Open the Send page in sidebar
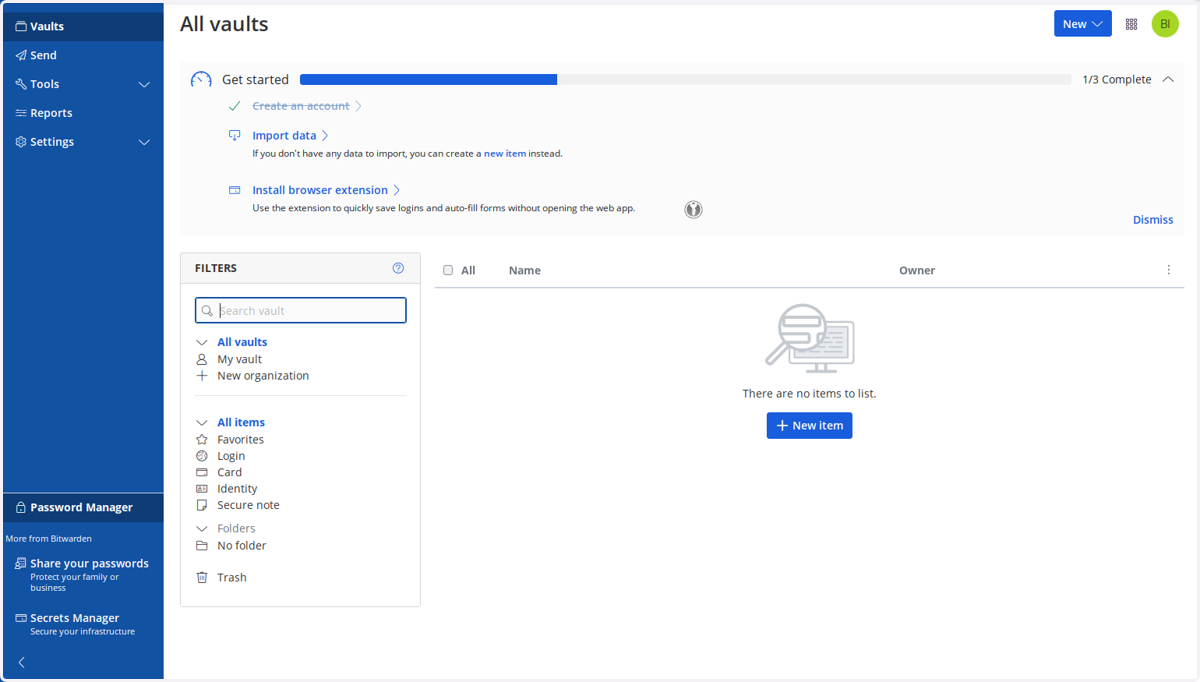This screenshot has width=1200, height=682. (83, 55)
